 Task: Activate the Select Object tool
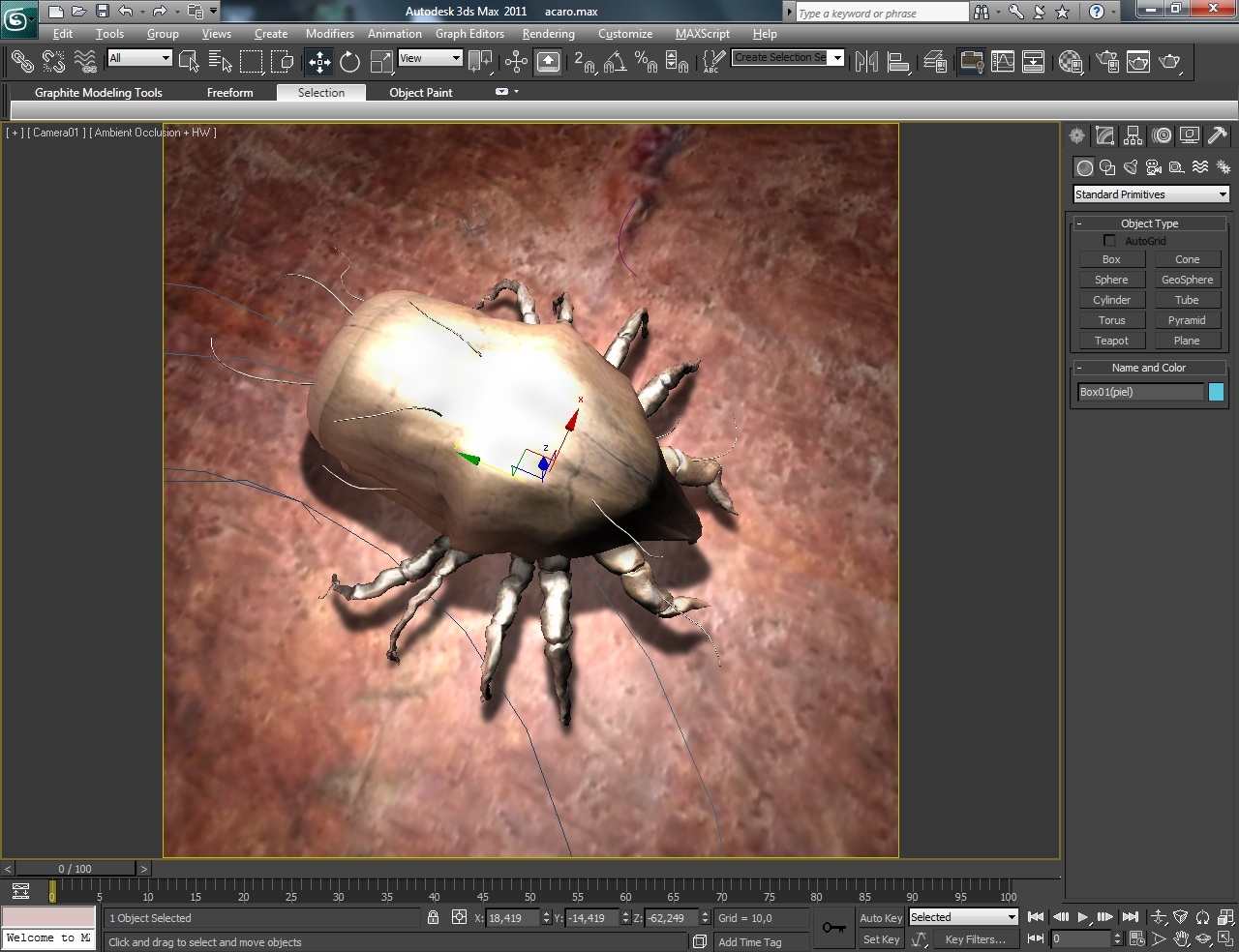[190, 60]
